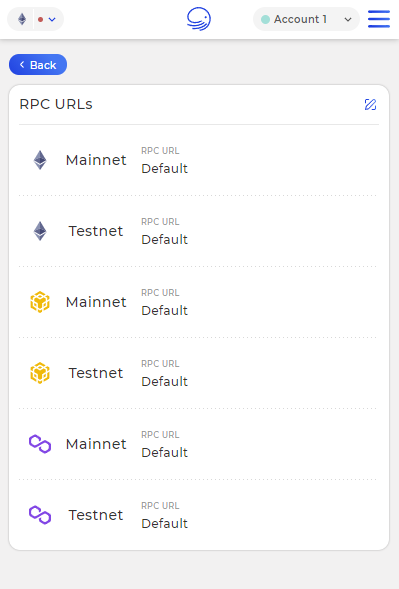Click the BNB Testnet cube icon

40,373
